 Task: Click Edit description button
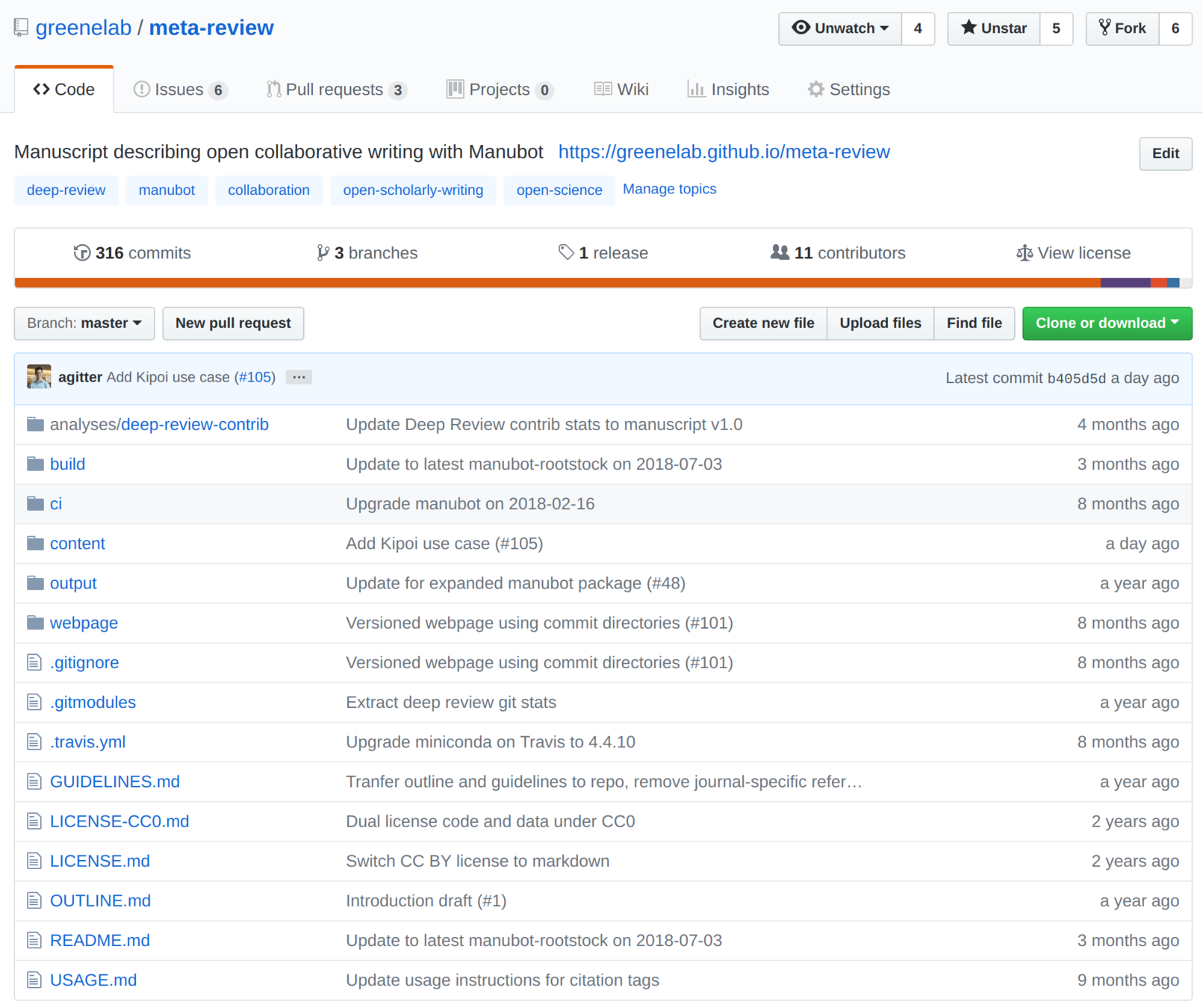click(x=1165, y=154)
